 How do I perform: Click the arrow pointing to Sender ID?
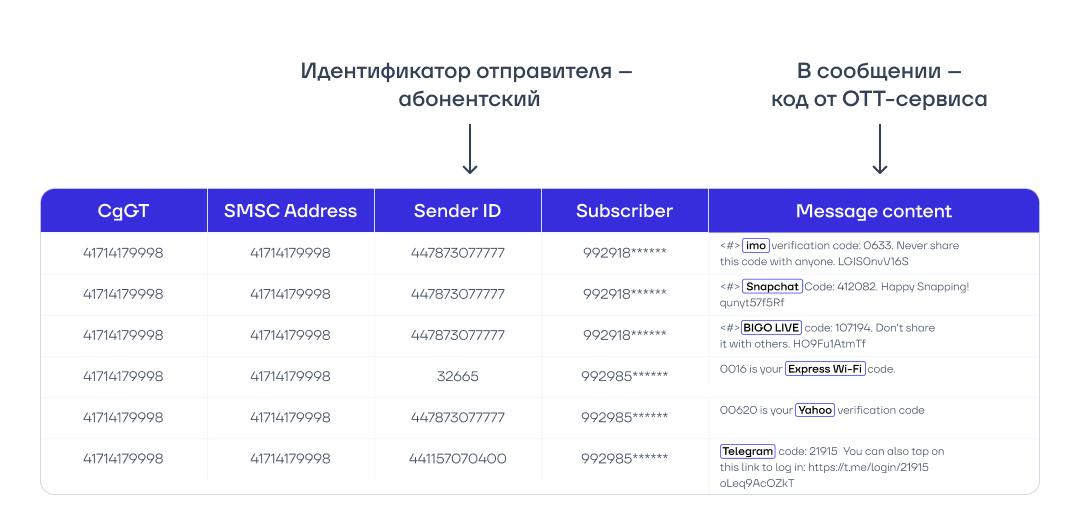point(470,150)
